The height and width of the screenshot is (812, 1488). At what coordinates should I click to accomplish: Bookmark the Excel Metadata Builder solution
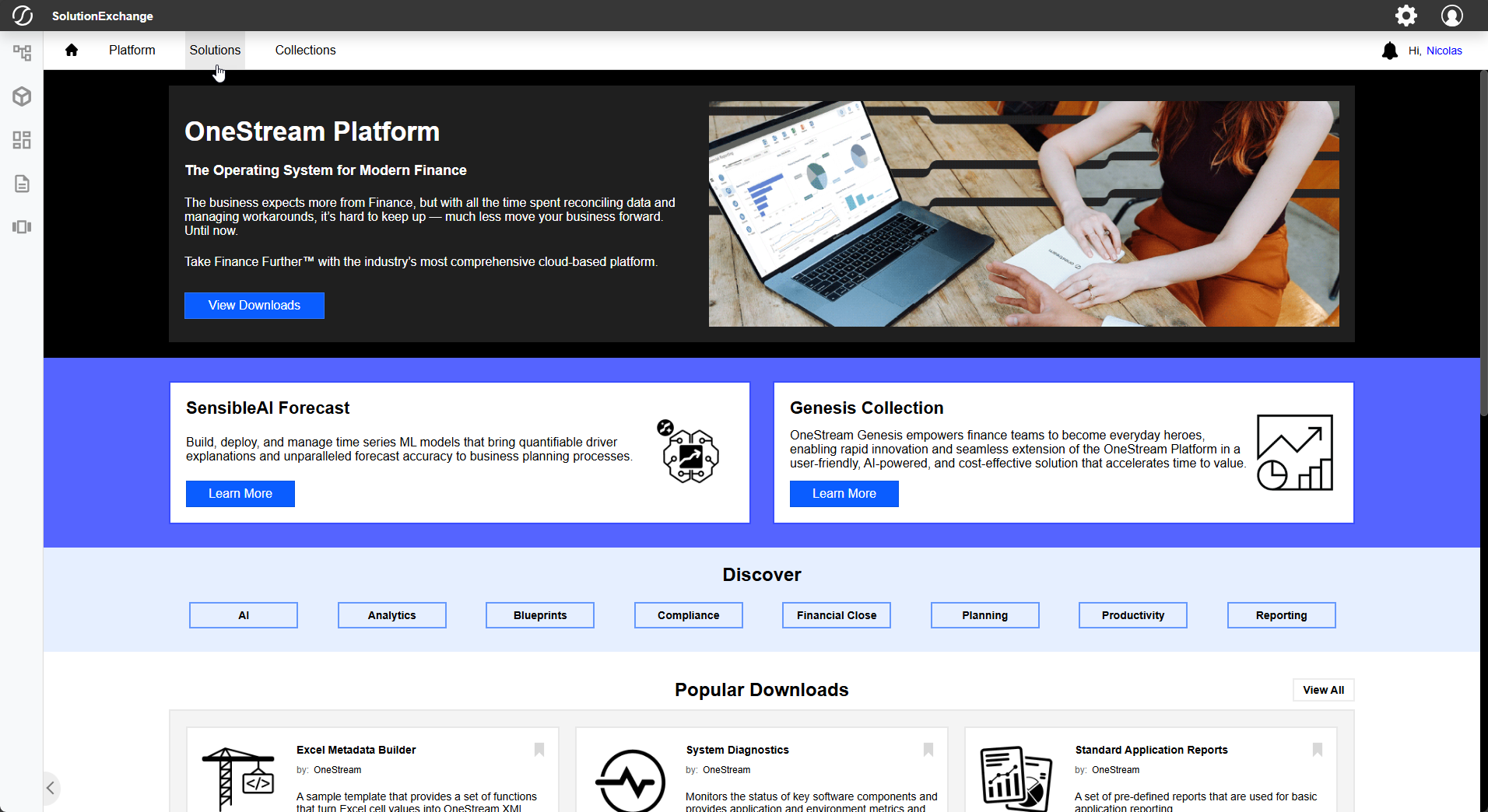[x=539, y=750]
